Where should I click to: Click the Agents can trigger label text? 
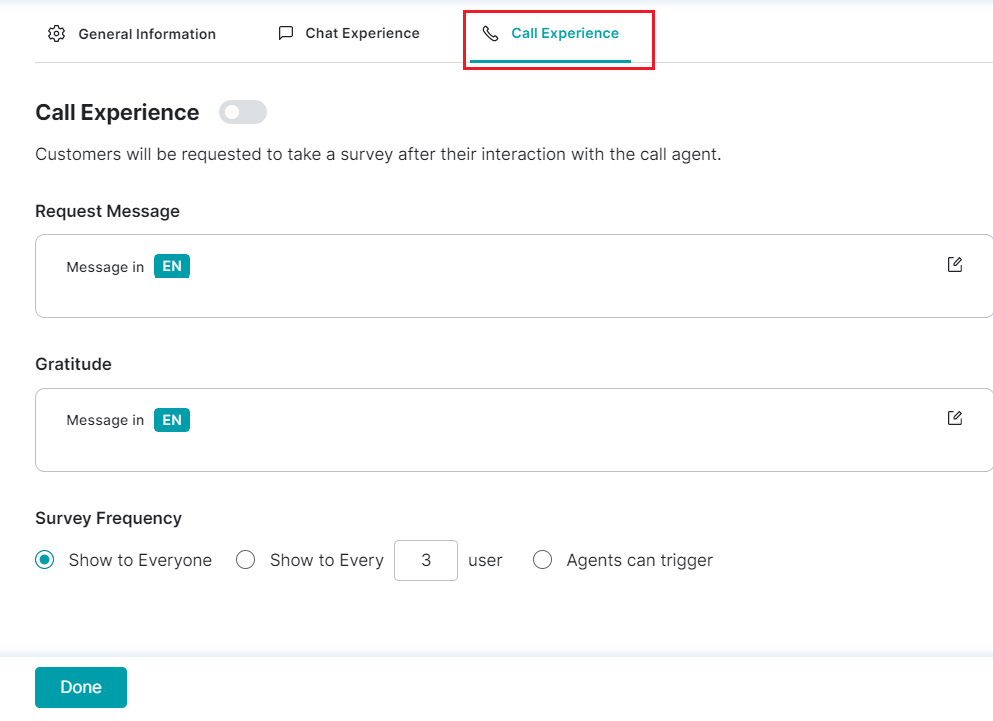pos(640,560)
